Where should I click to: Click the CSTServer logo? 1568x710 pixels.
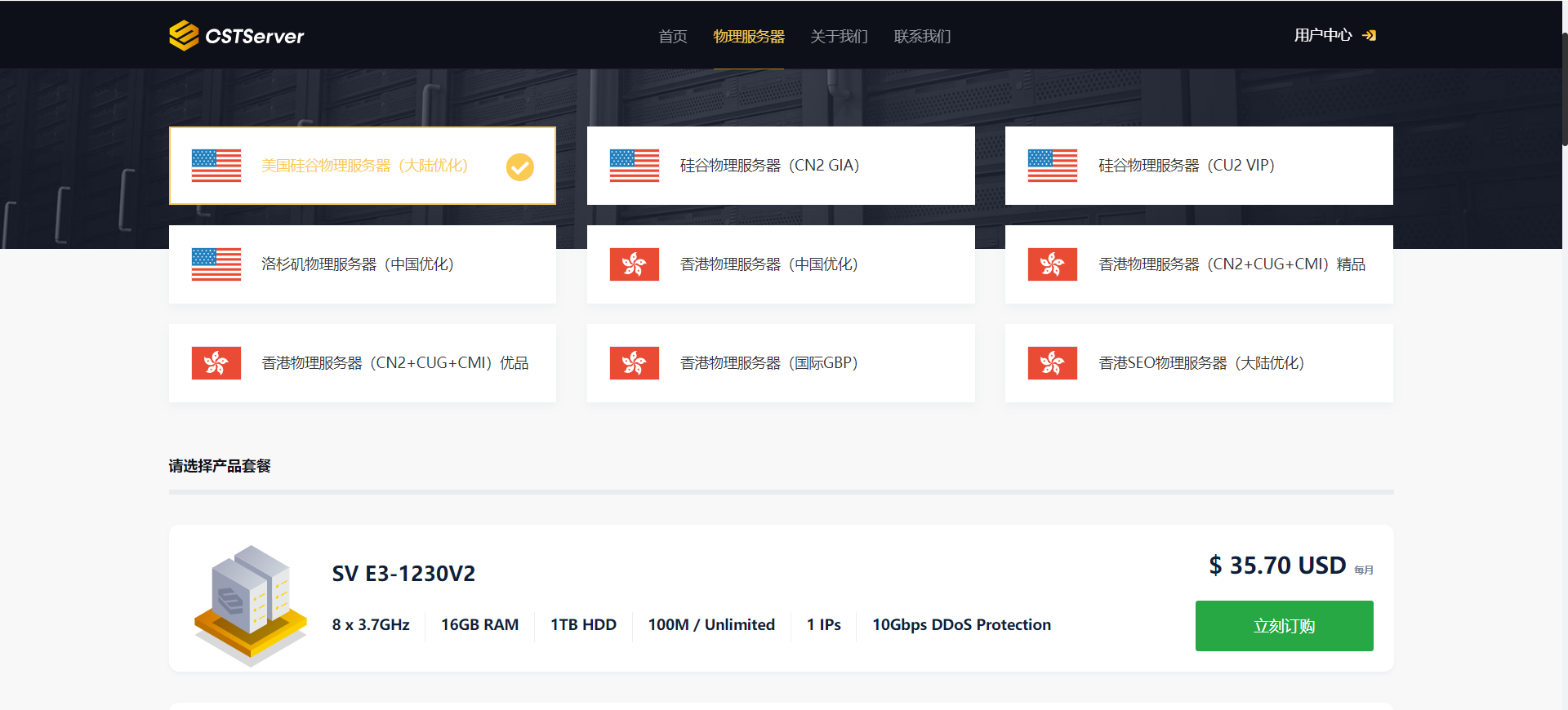tap(236, 35)
